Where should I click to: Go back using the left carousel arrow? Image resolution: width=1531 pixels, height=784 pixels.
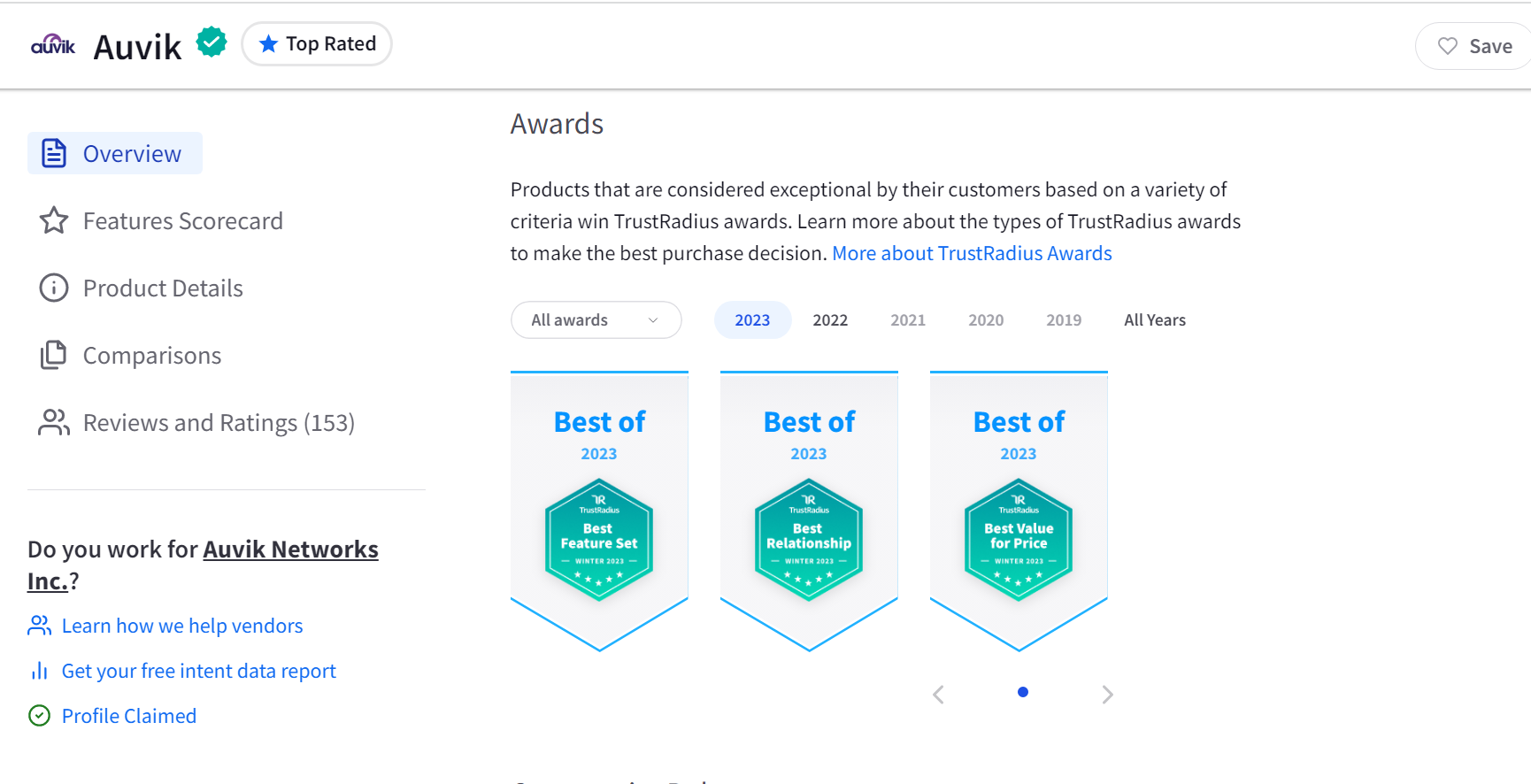(x=939, y=694)
